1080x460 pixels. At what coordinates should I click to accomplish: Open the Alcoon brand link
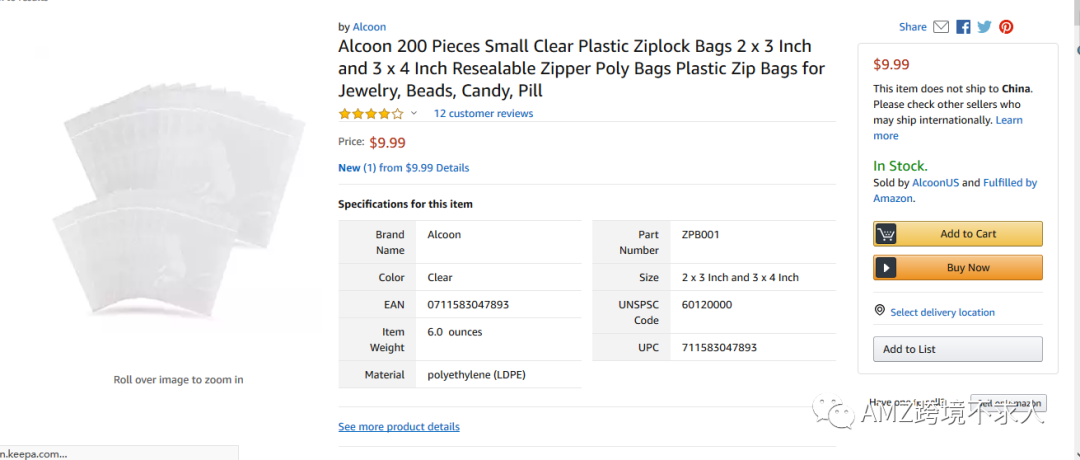(369, 27)
